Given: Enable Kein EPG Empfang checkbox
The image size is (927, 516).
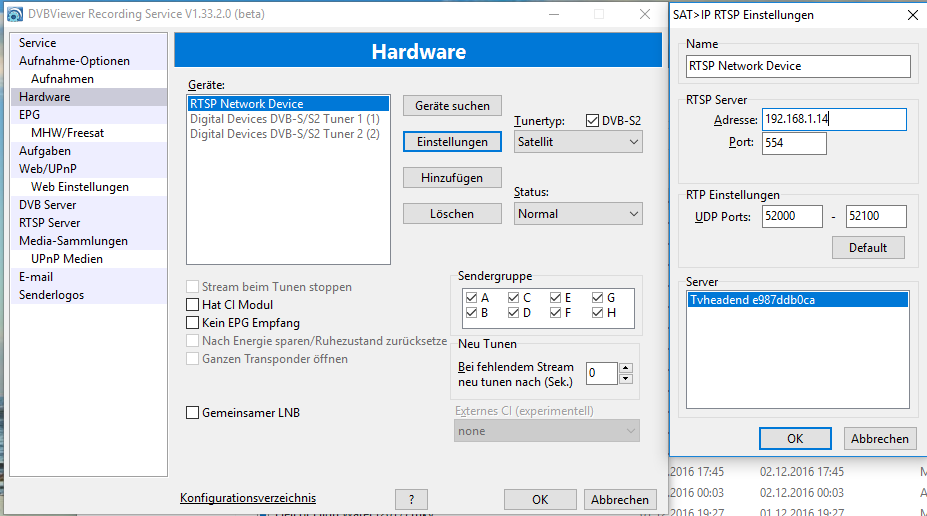Looking at the screenshot, I should (192, 323).
